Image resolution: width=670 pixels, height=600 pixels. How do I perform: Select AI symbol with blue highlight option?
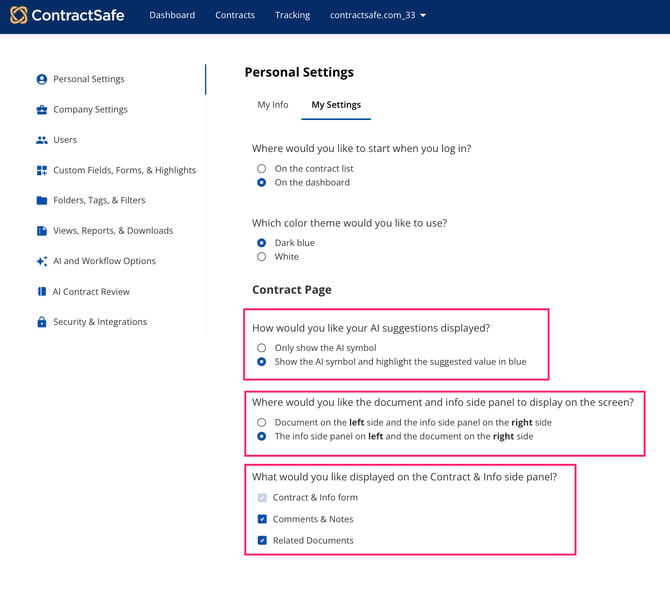[262, 362]
